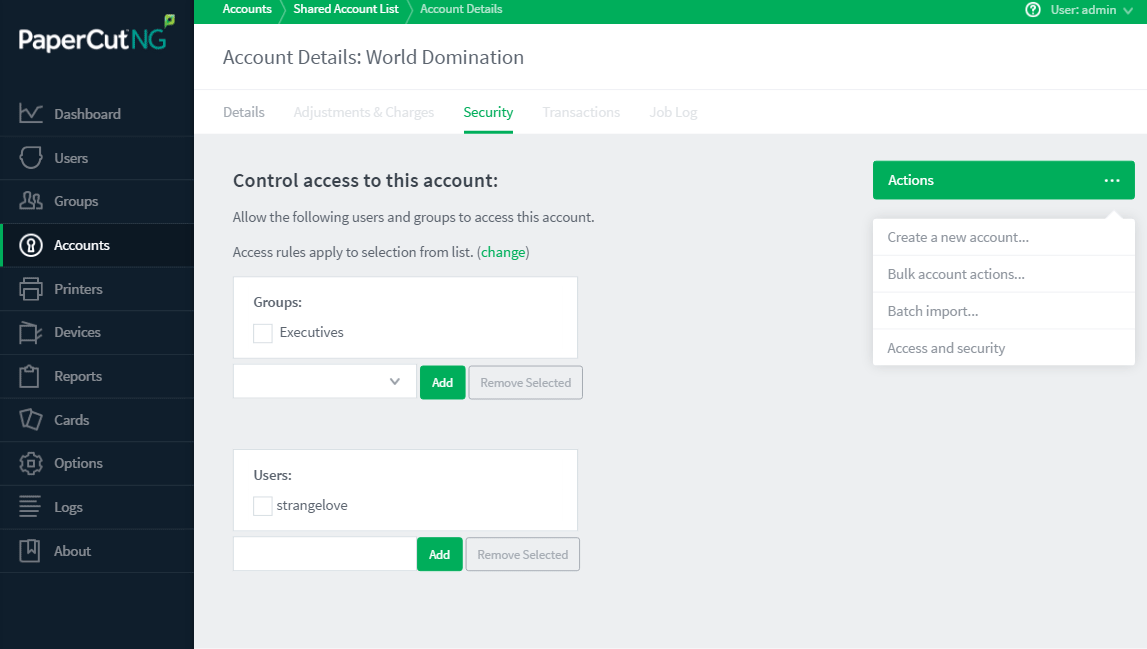Open the group selection dropdown
The height and width of the screenshot is (649, 1147).
pos(325,381)
